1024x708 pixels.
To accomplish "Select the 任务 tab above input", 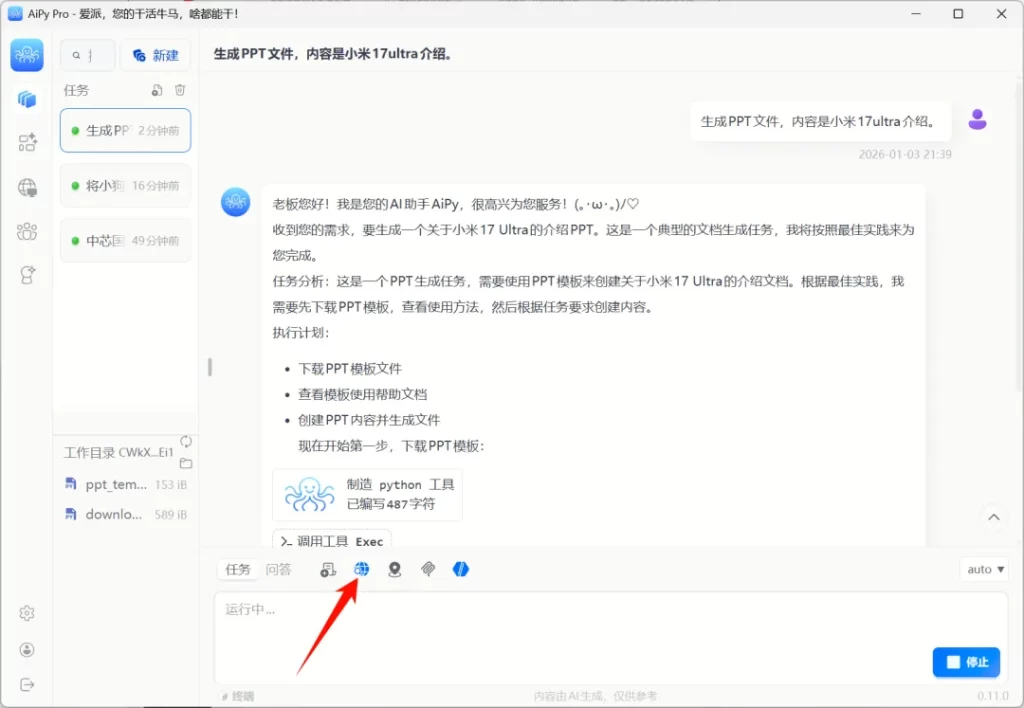I will [x=238, y=569].
